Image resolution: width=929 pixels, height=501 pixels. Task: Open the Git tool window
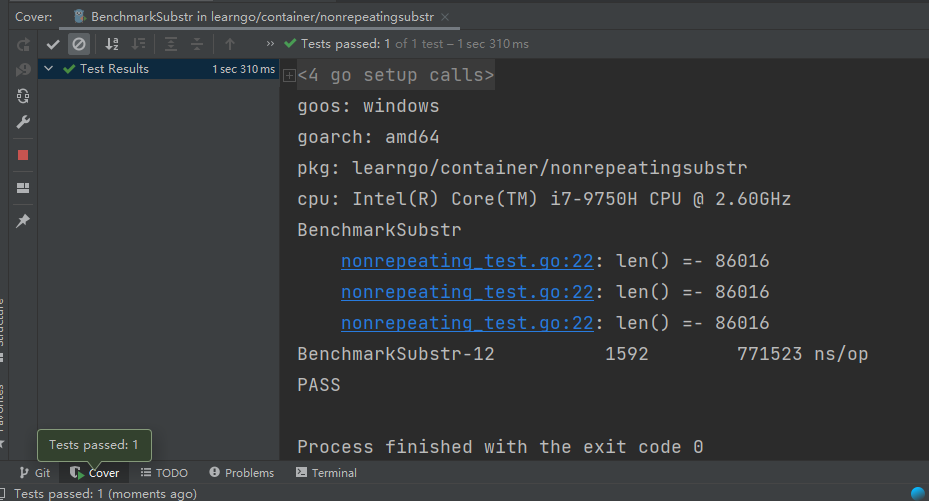coord(35,473)
